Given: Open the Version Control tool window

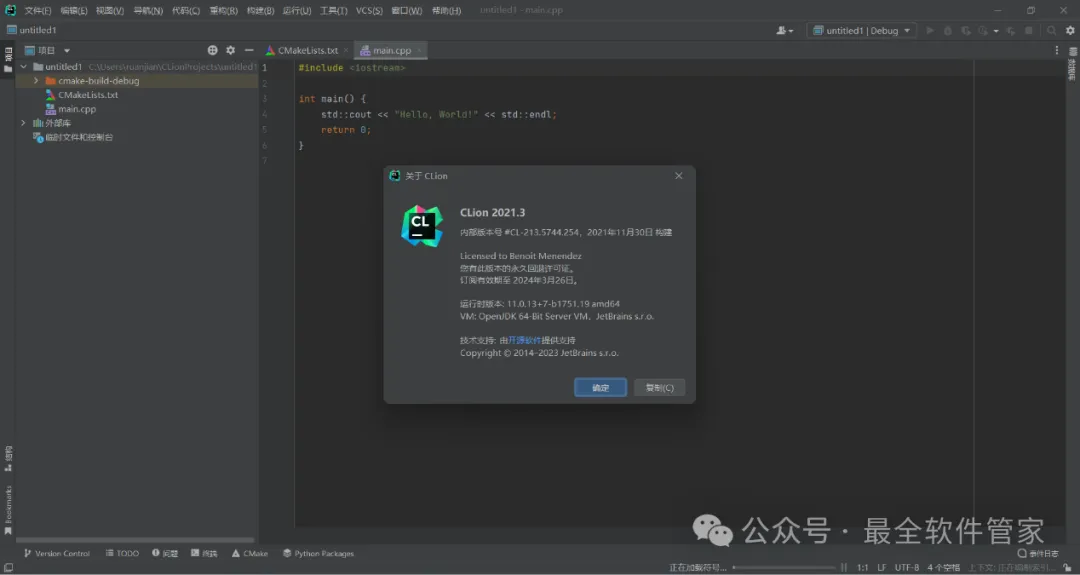Looking at the screenshot, I should (56, 553).
